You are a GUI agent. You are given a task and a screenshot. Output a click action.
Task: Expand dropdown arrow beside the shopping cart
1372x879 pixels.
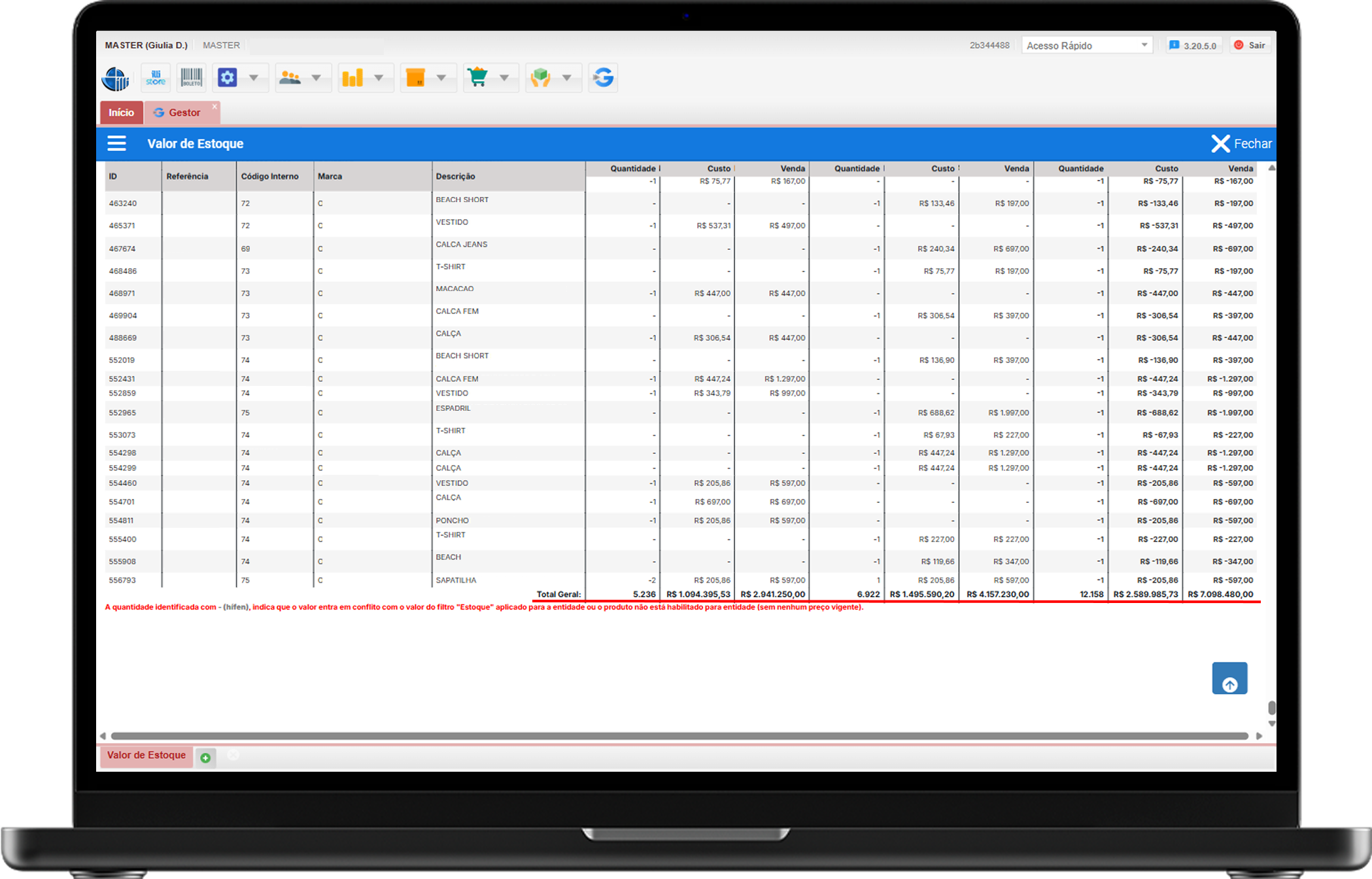504,78
